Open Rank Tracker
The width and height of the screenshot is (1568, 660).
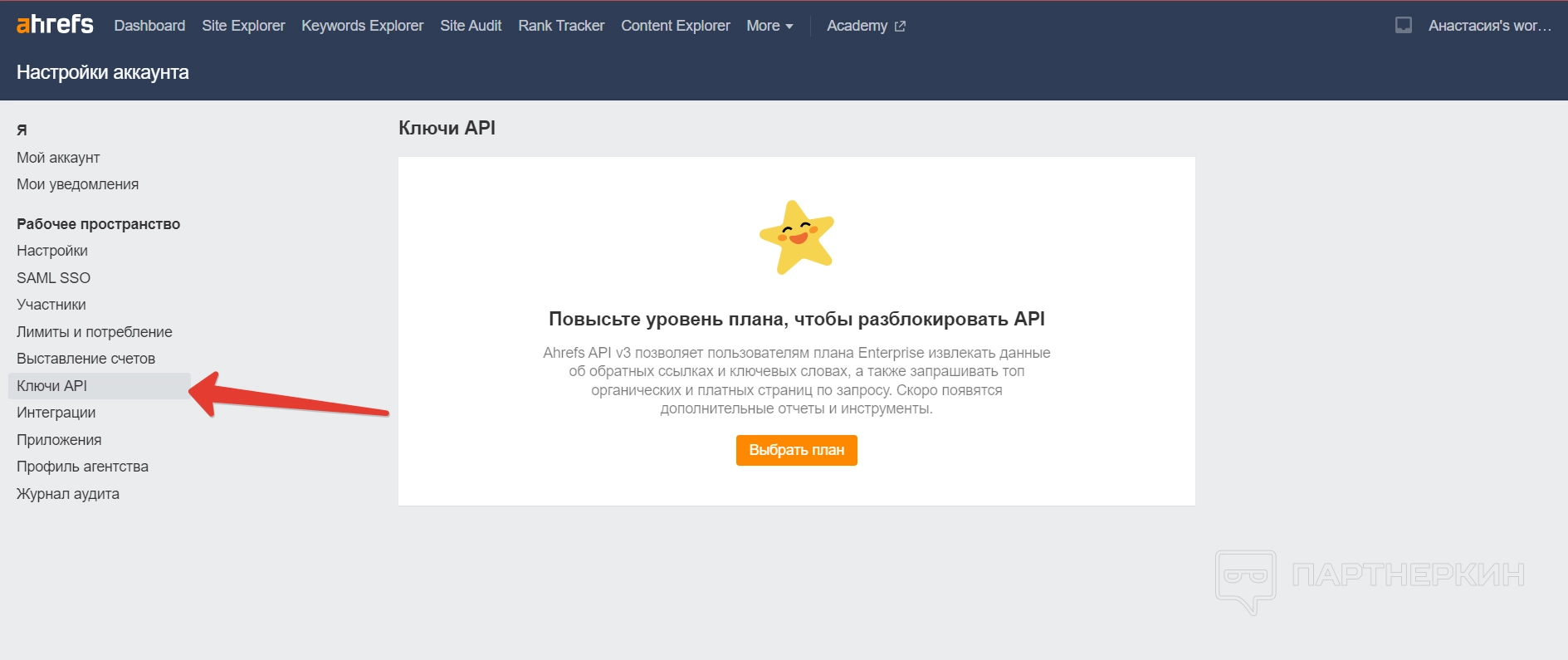pos(561,26)
